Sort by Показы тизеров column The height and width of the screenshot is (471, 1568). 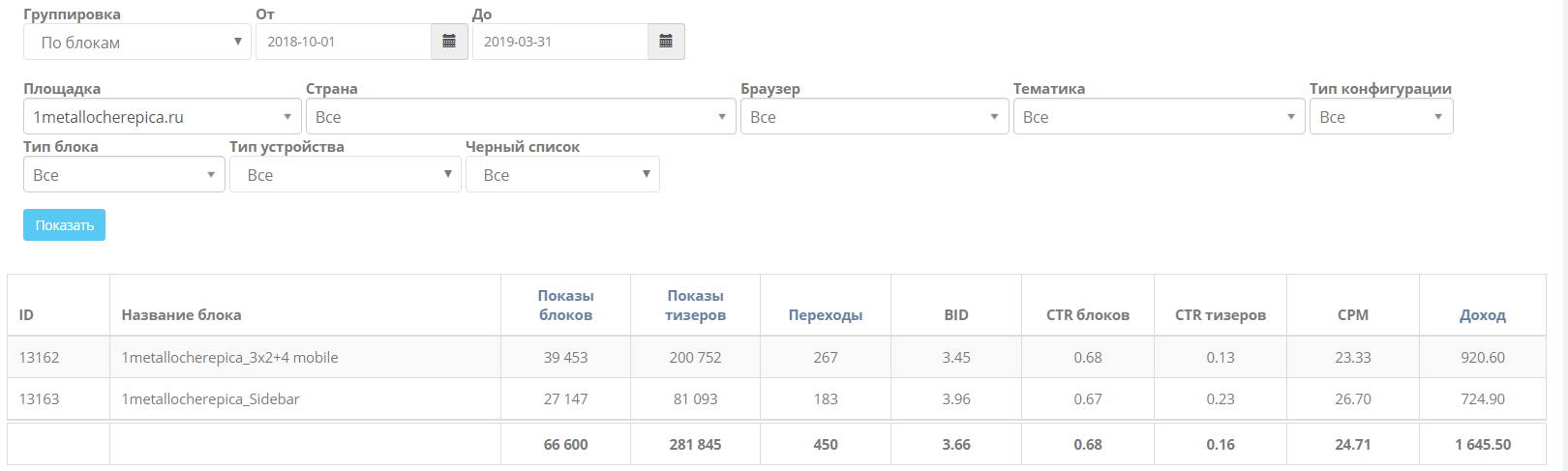[695, 306]
